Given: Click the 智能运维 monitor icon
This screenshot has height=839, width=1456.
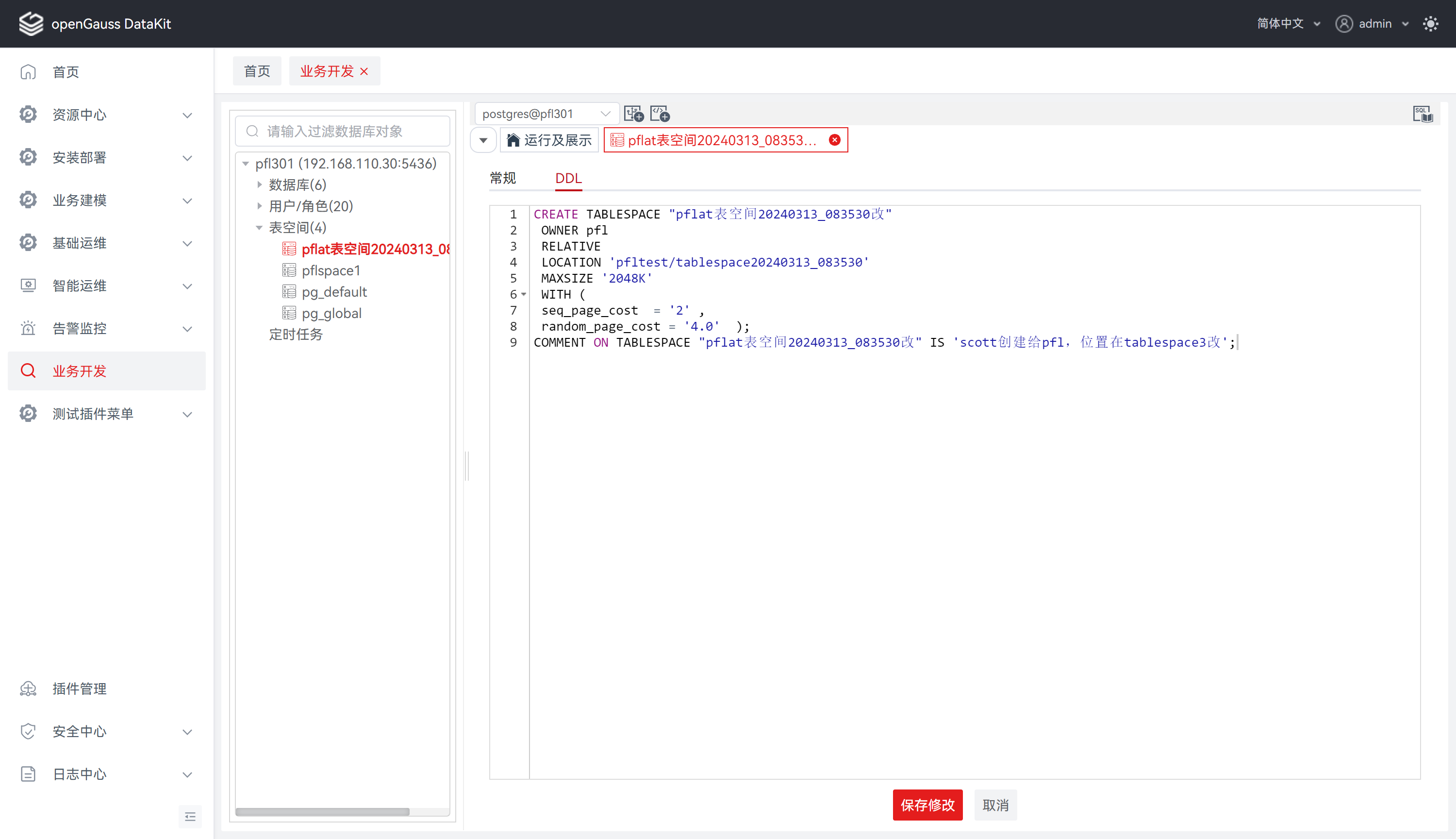Looking at the screenshot, I should (28, 285).
